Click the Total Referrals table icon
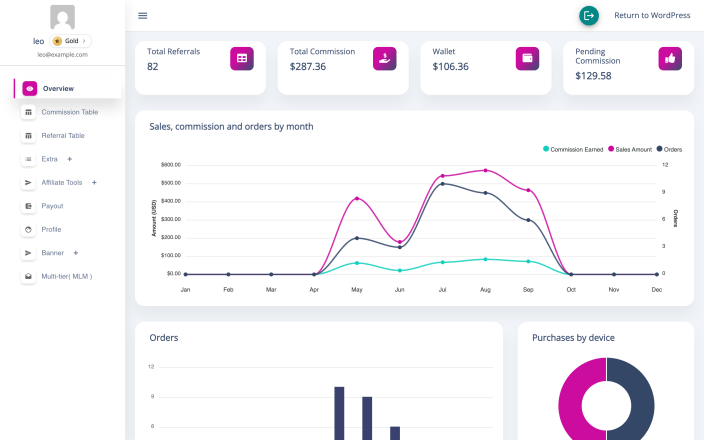This screenshot has width=704, height=440. pyautogui.click(x=242, y=59)
